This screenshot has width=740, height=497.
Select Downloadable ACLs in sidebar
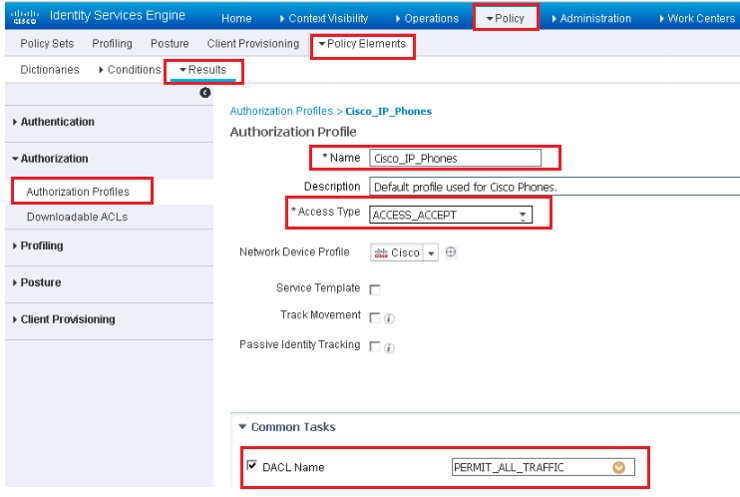point(77,217)
